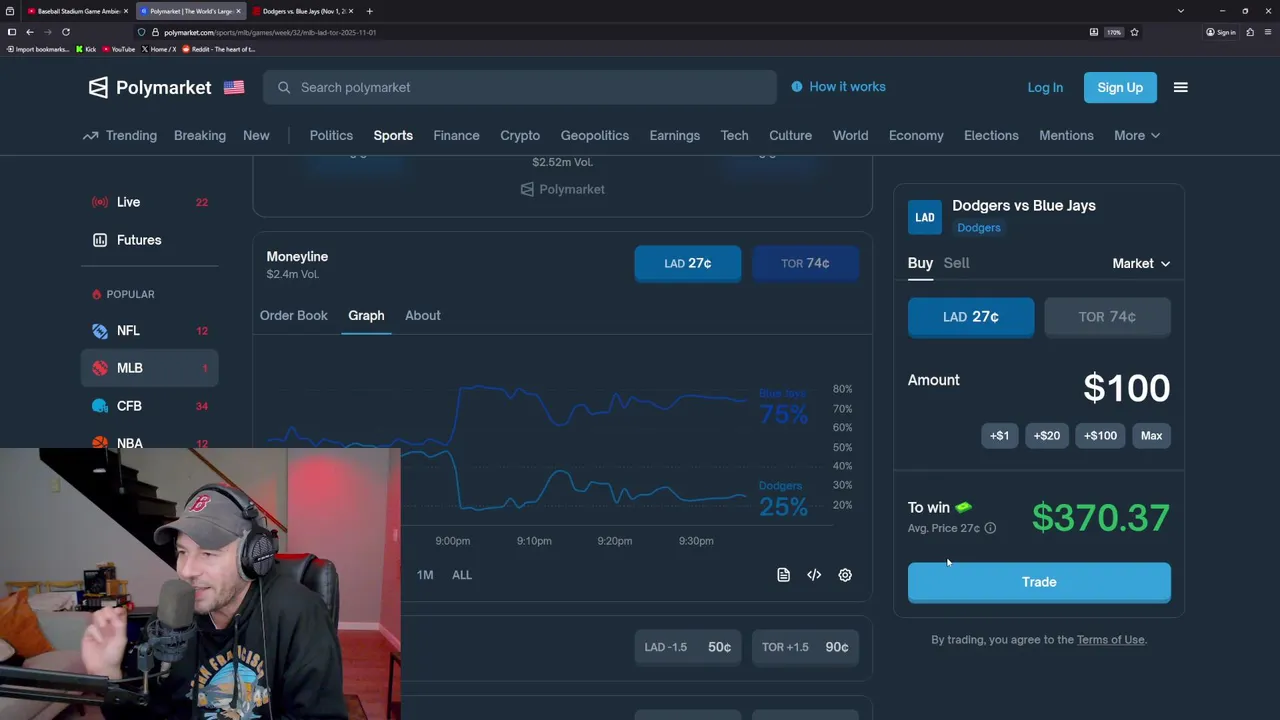Open the Terms of Use link
The image size is (1280, 720).
click(x=1110, y=640)
